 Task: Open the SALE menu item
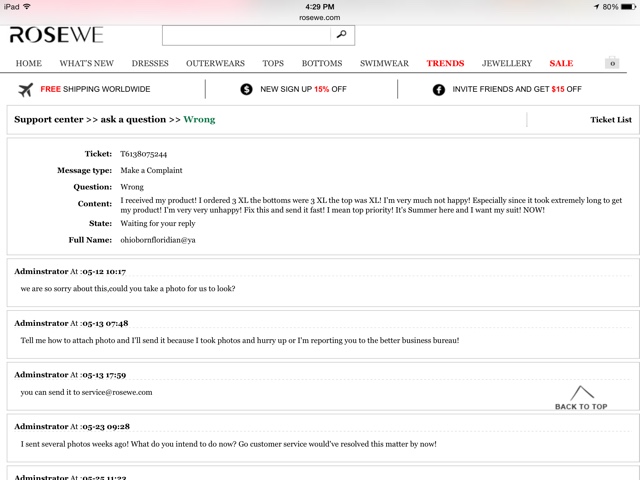(x=561, y=63)
